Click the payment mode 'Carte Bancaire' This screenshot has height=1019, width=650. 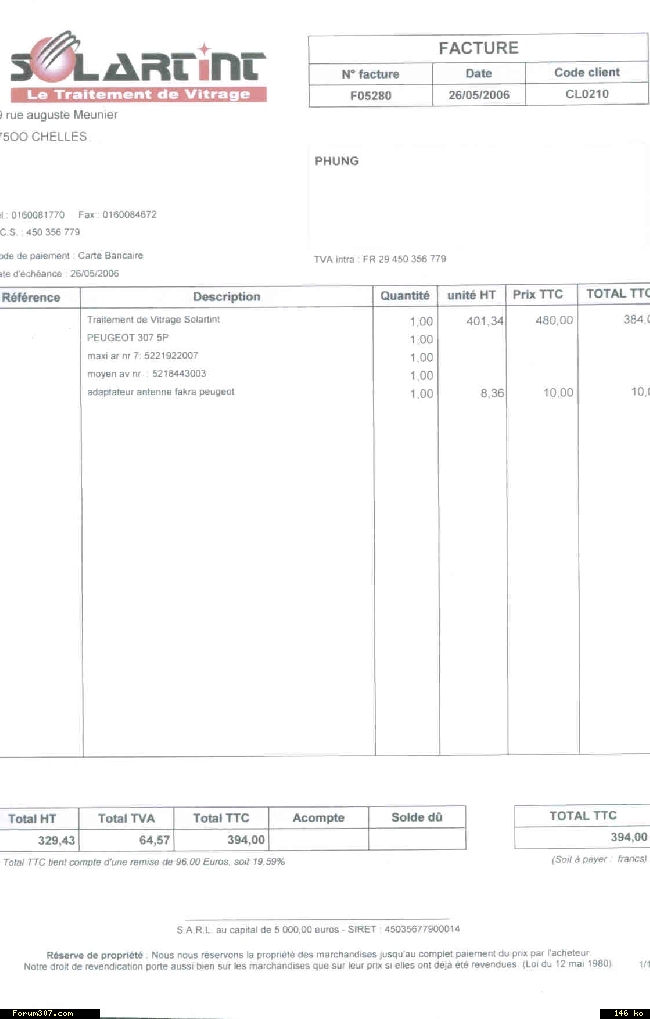coord(110,255)
